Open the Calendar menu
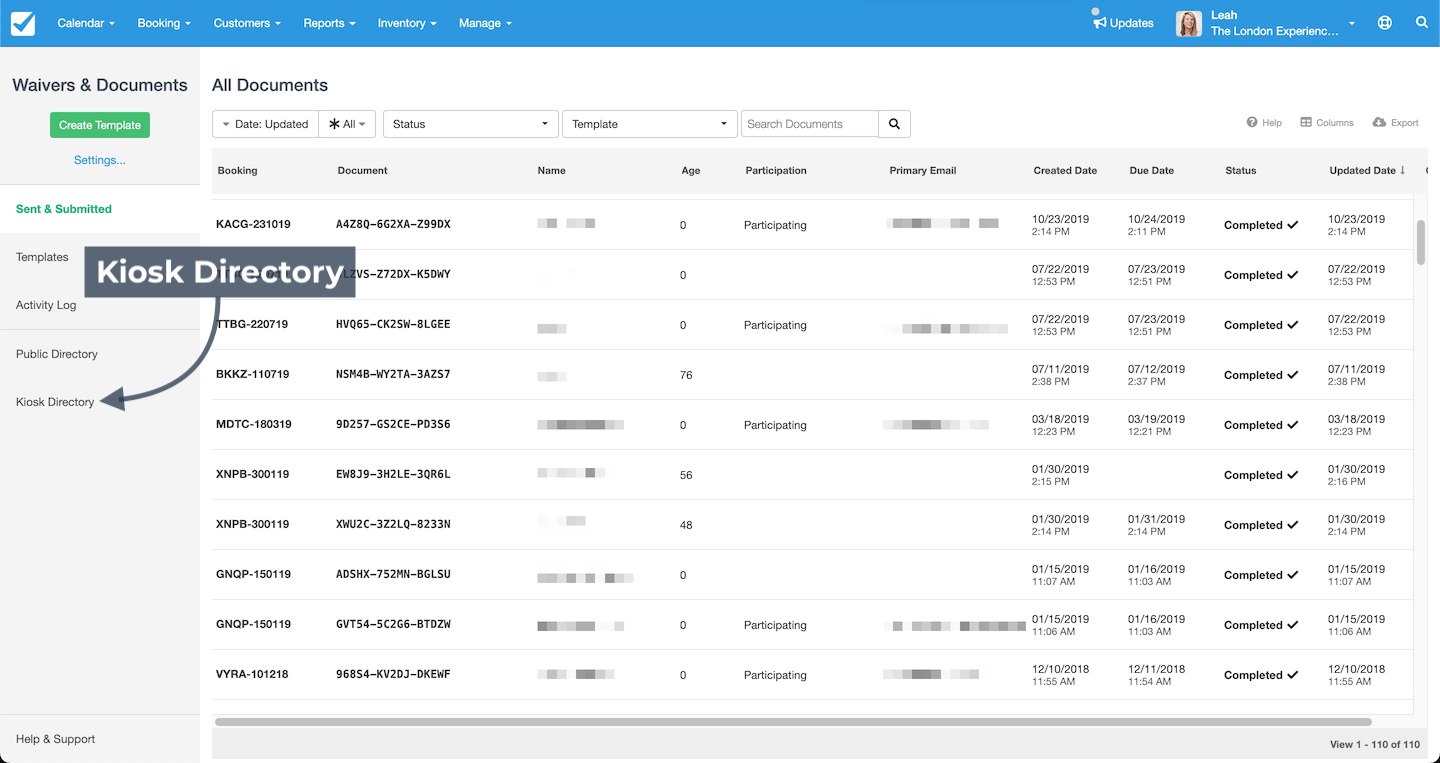This screenshot has width=1440, height=763. point(86,23)
